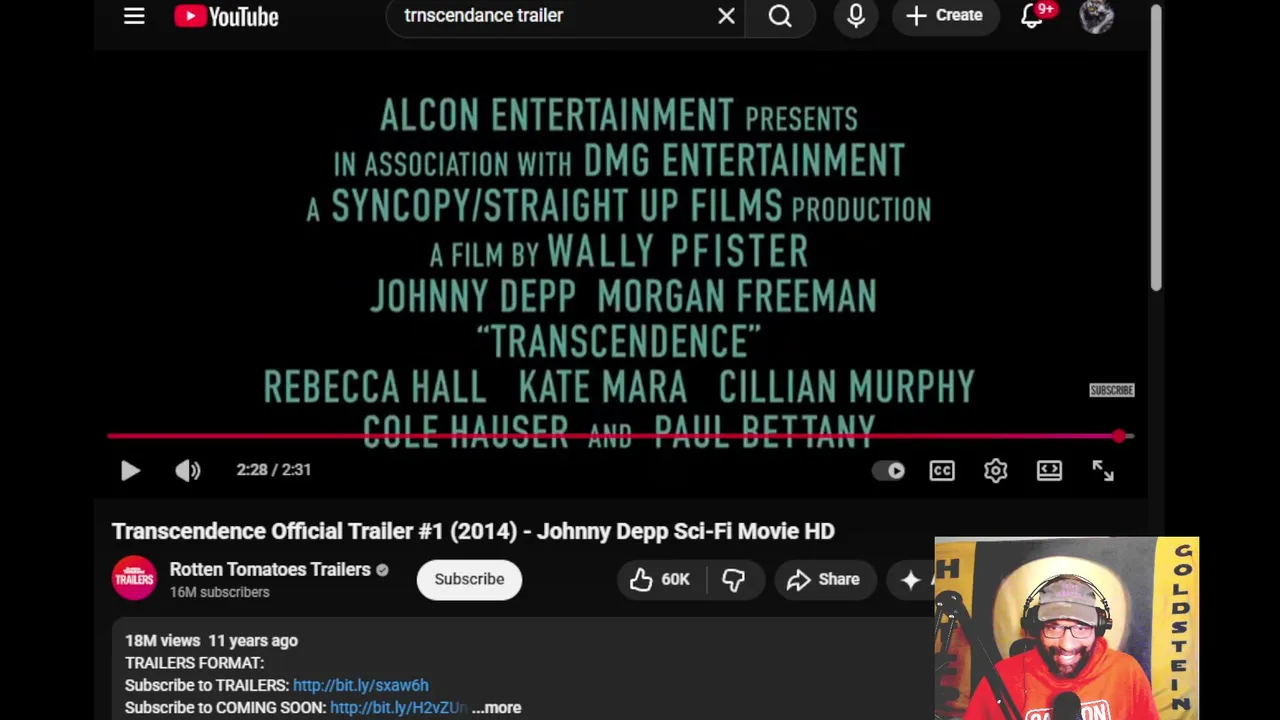Viewport: 1280px width, 720px height.
Task: Start voice search with the microphone
Action: tap(856, 16)
